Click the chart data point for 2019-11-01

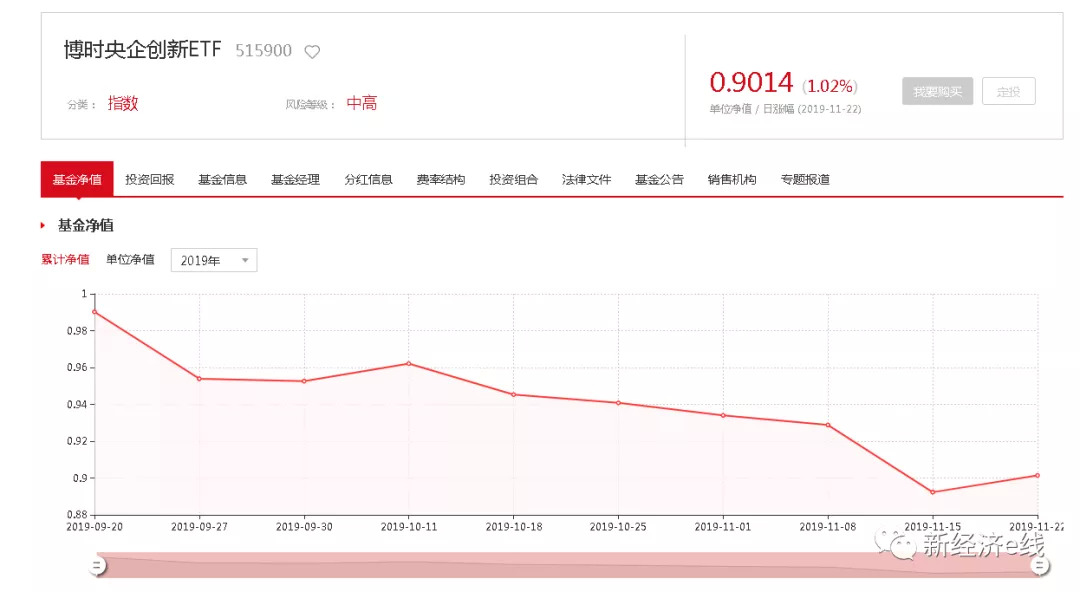[723, 416]
